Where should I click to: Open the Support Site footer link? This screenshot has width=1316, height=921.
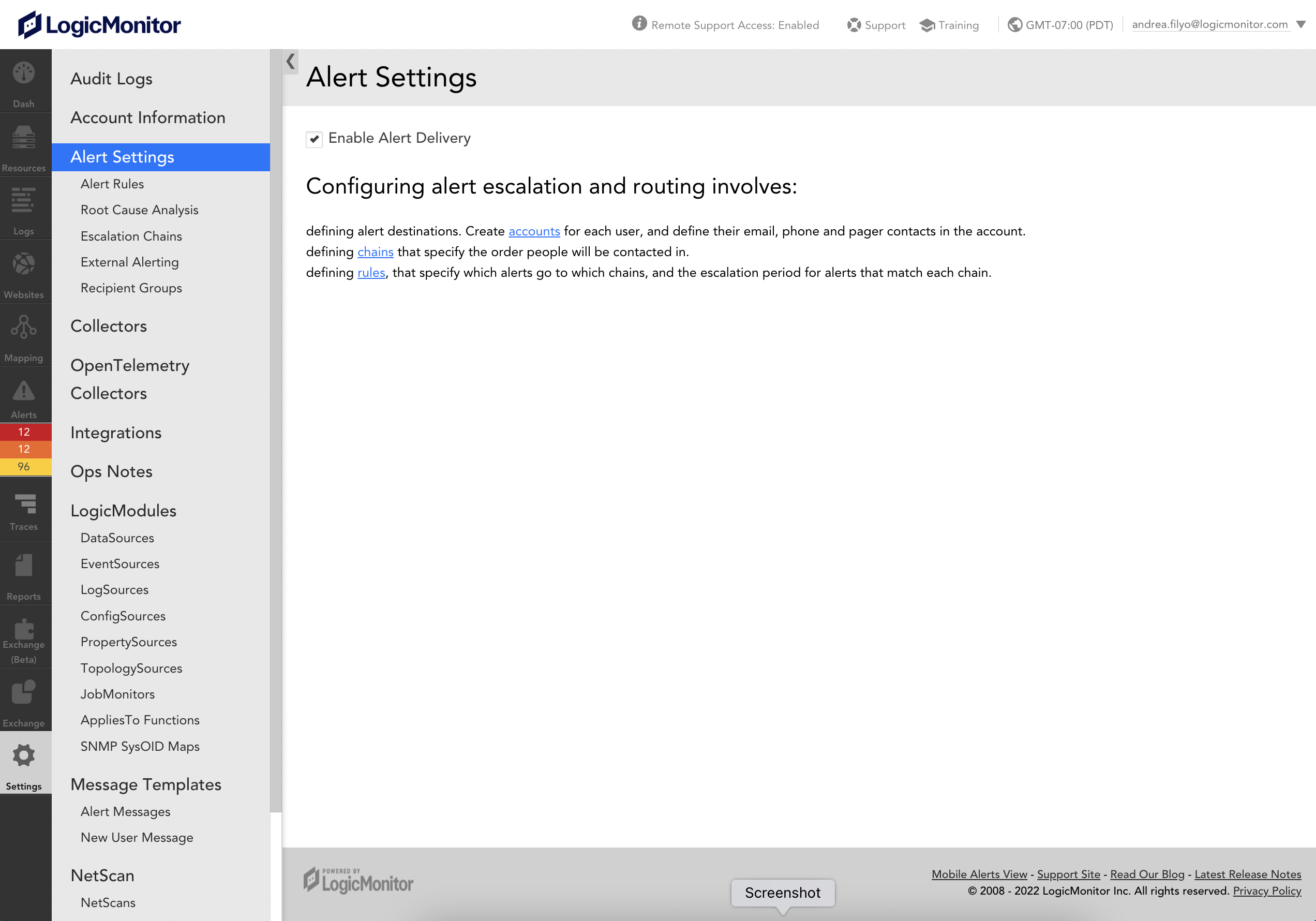(x=1069, y=874)
